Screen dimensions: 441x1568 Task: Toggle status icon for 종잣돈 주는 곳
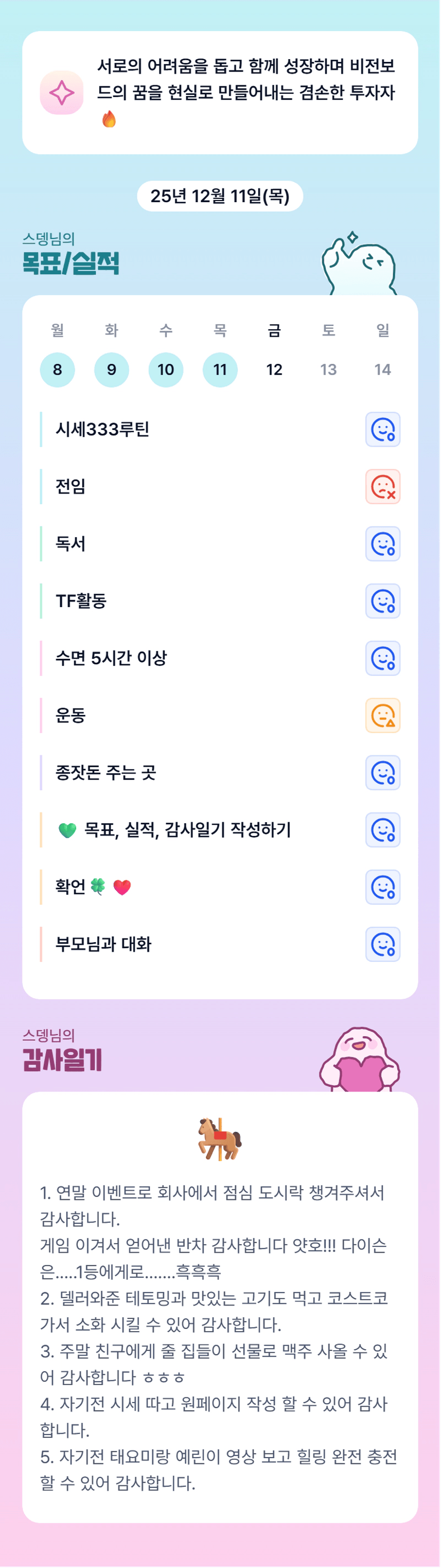[x=382, y=773]
